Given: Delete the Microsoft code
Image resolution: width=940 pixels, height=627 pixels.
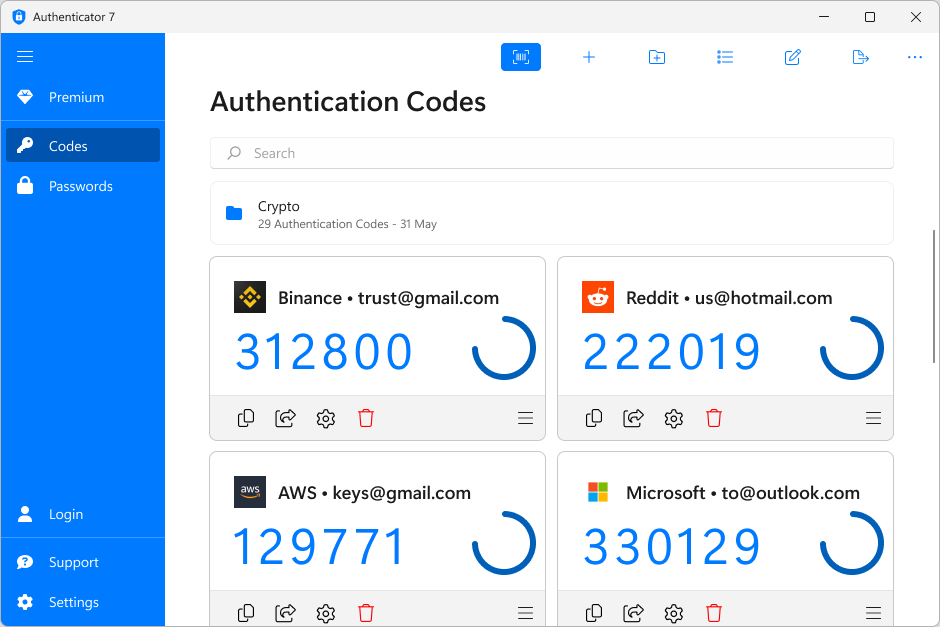Looking at the screenshot, I should click(713, 613).
